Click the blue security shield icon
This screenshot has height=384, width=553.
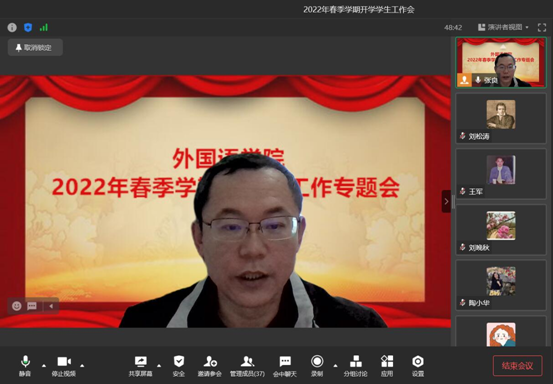[x=28, y=28]
